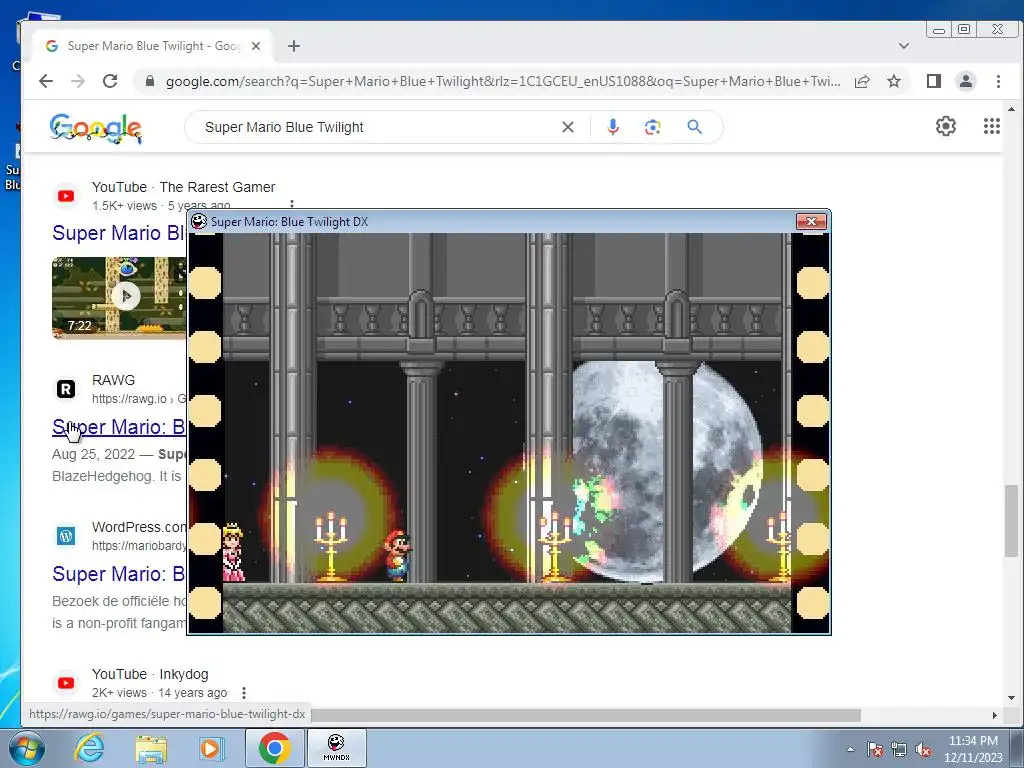Click "YouTube · Inkydog" source text
Viewport: 1024px width, 768px height.
pos(150,674)
